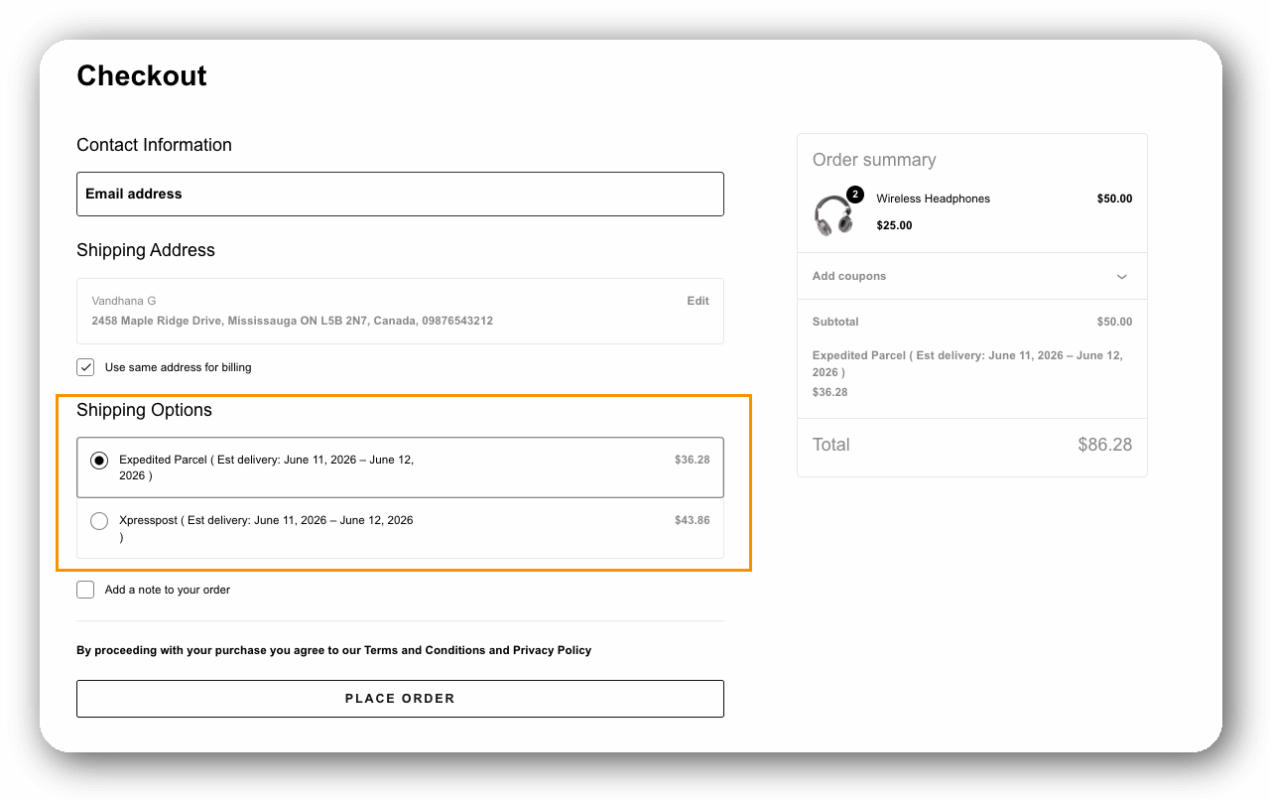Click the $25.00 unit price
This screenshot has height=800, width=1270.
coord(894,226)
